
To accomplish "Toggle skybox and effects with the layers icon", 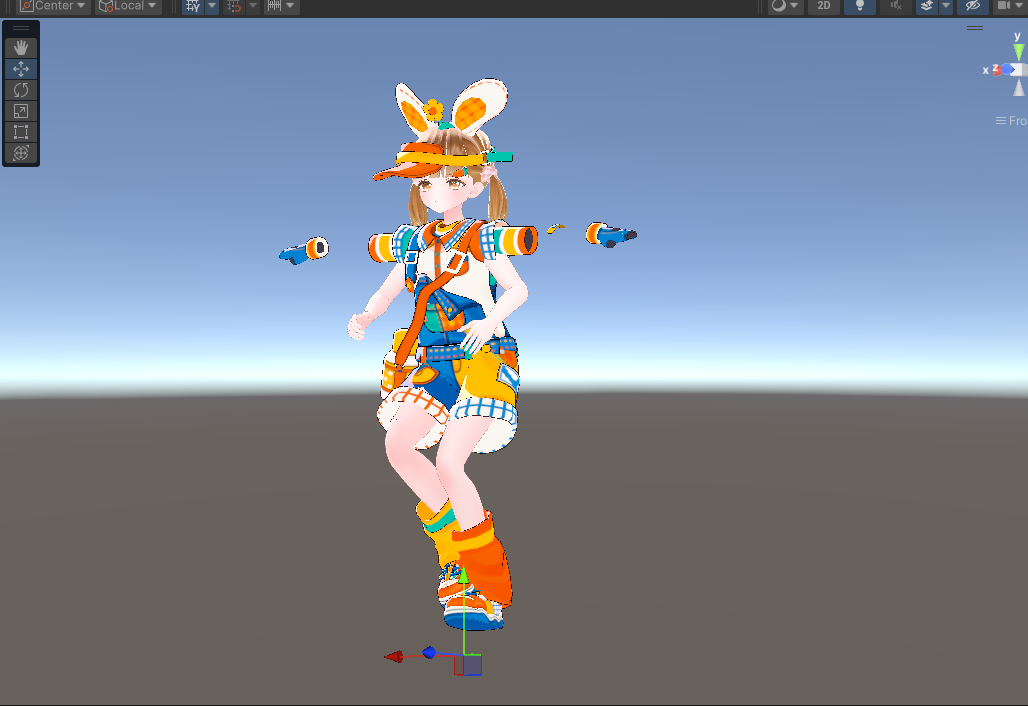I will coord(927,6).
